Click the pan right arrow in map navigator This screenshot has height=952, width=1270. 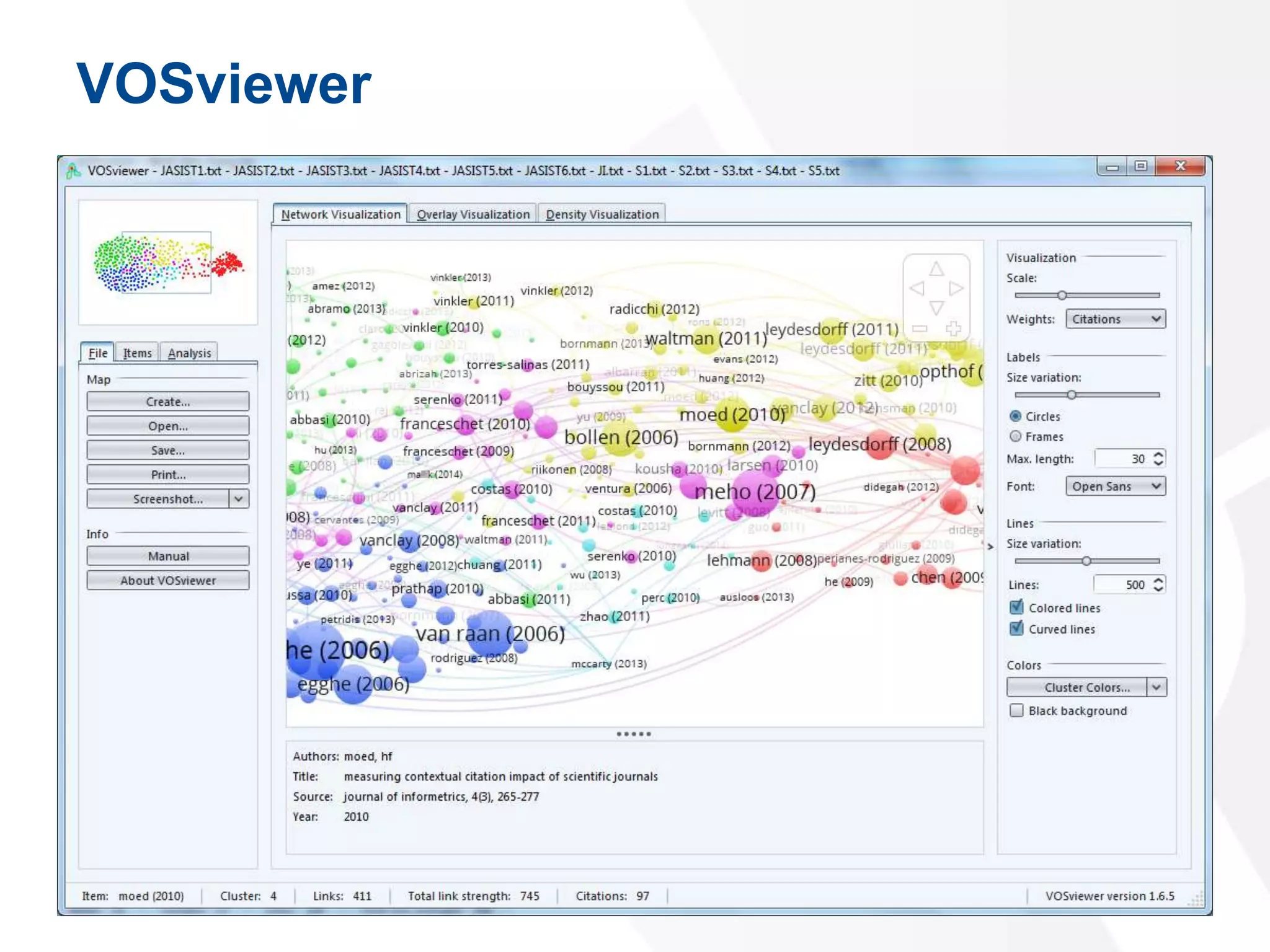pos(956,288)
